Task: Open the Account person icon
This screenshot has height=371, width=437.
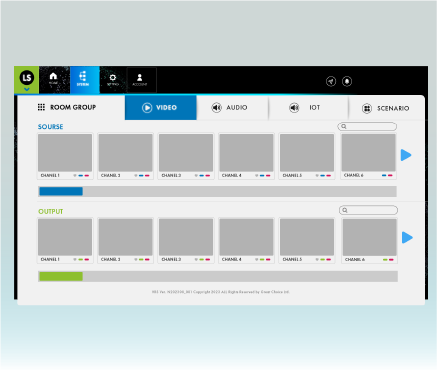Action: (x=140, y=78)
